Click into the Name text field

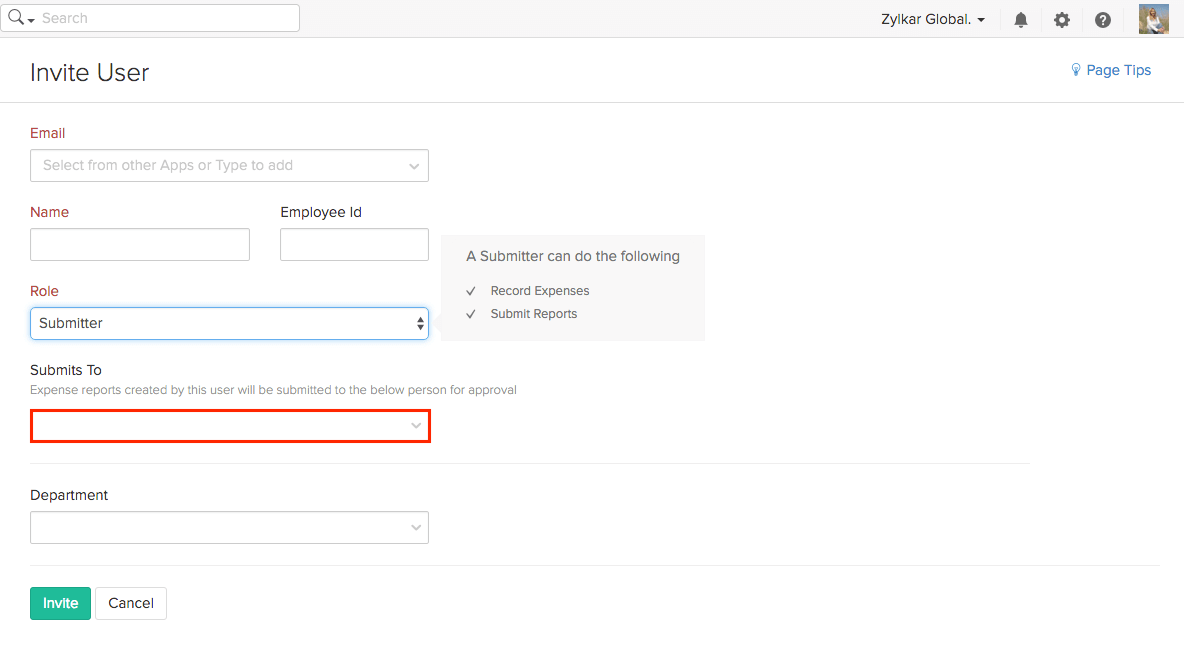[140, 244]
